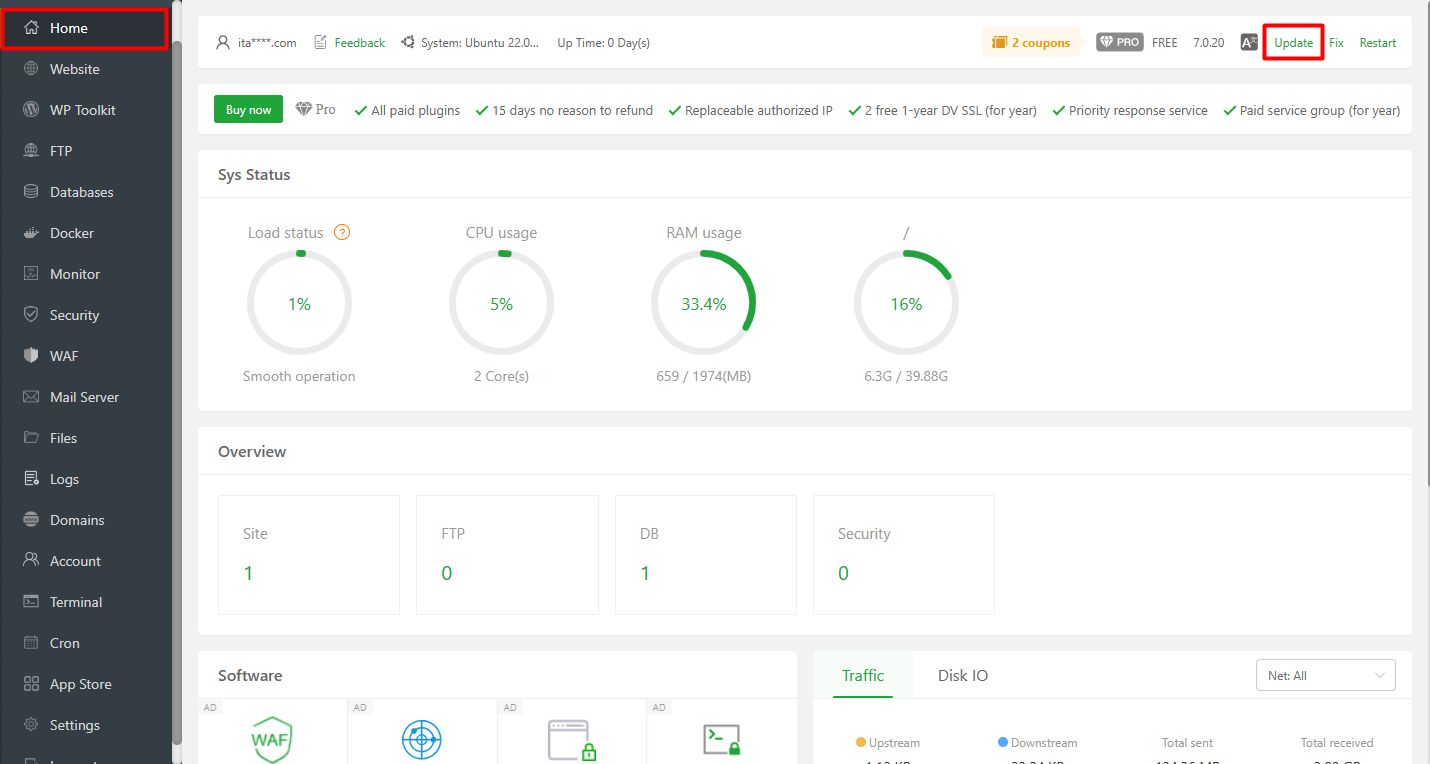Launch the Terminal sidebar item
The height and width of the screenshot is (764, 1430).
point(76,601)
